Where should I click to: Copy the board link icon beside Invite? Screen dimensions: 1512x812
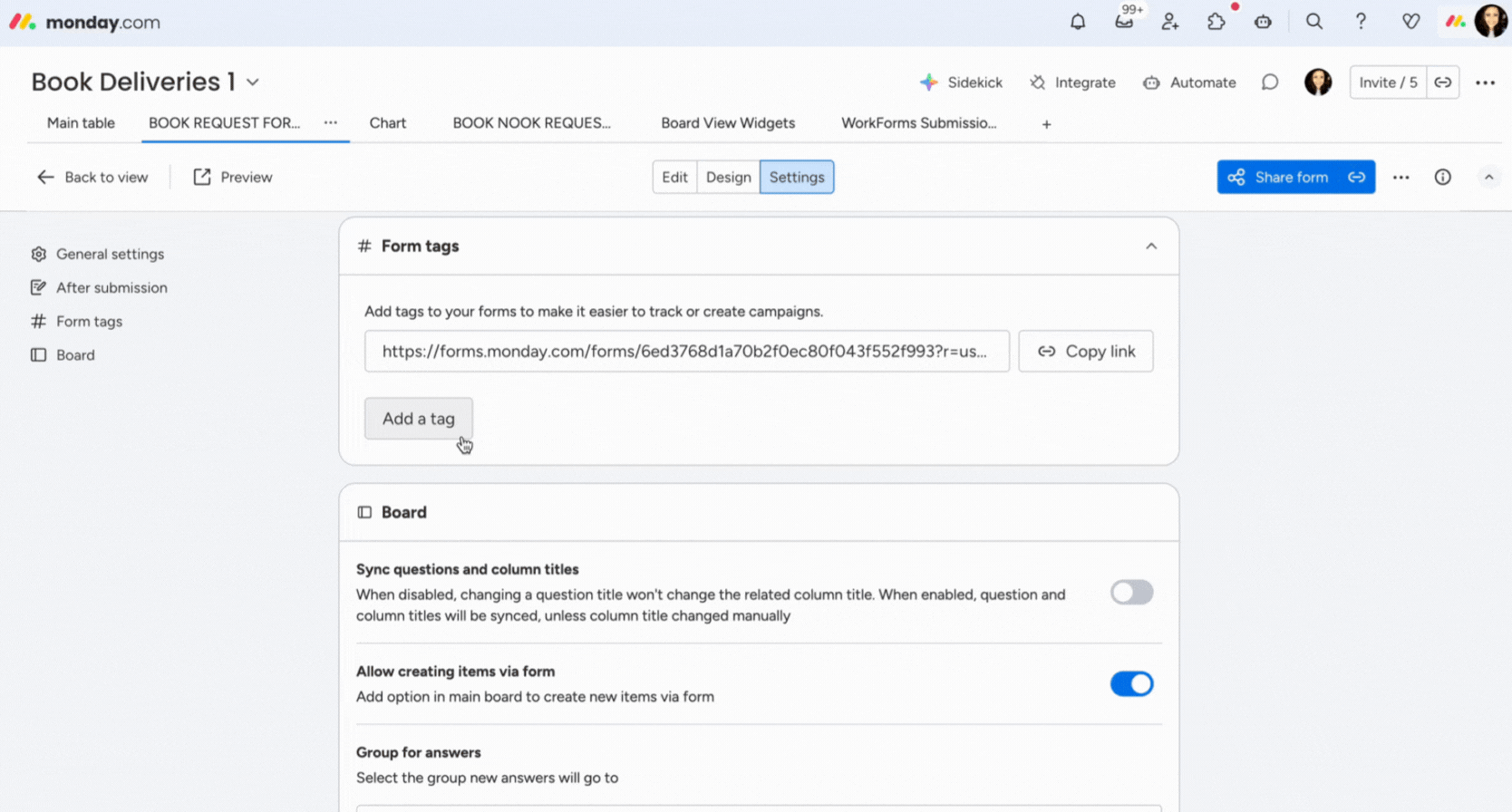point(1443,82)
